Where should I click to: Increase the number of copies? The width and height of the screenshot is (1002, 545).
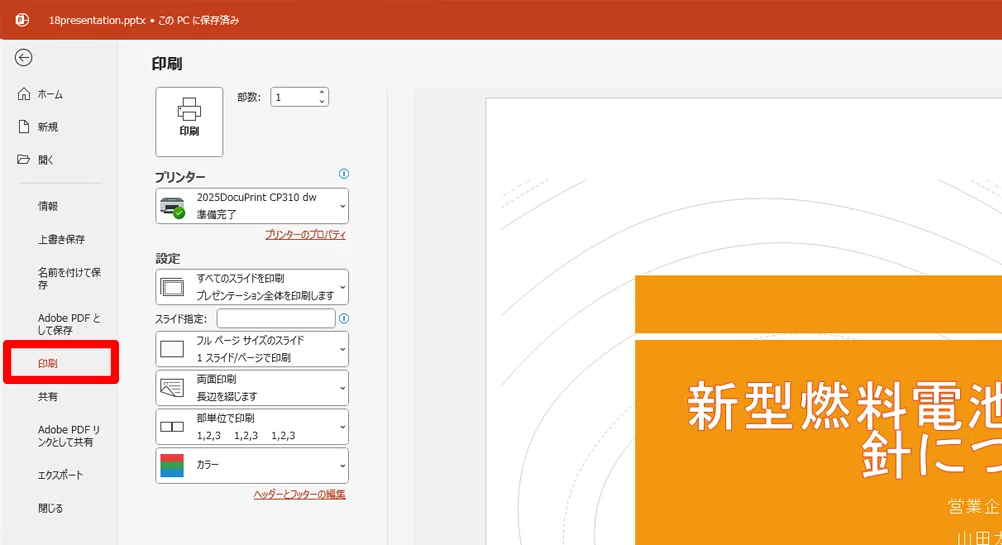(x=321, y=93)
